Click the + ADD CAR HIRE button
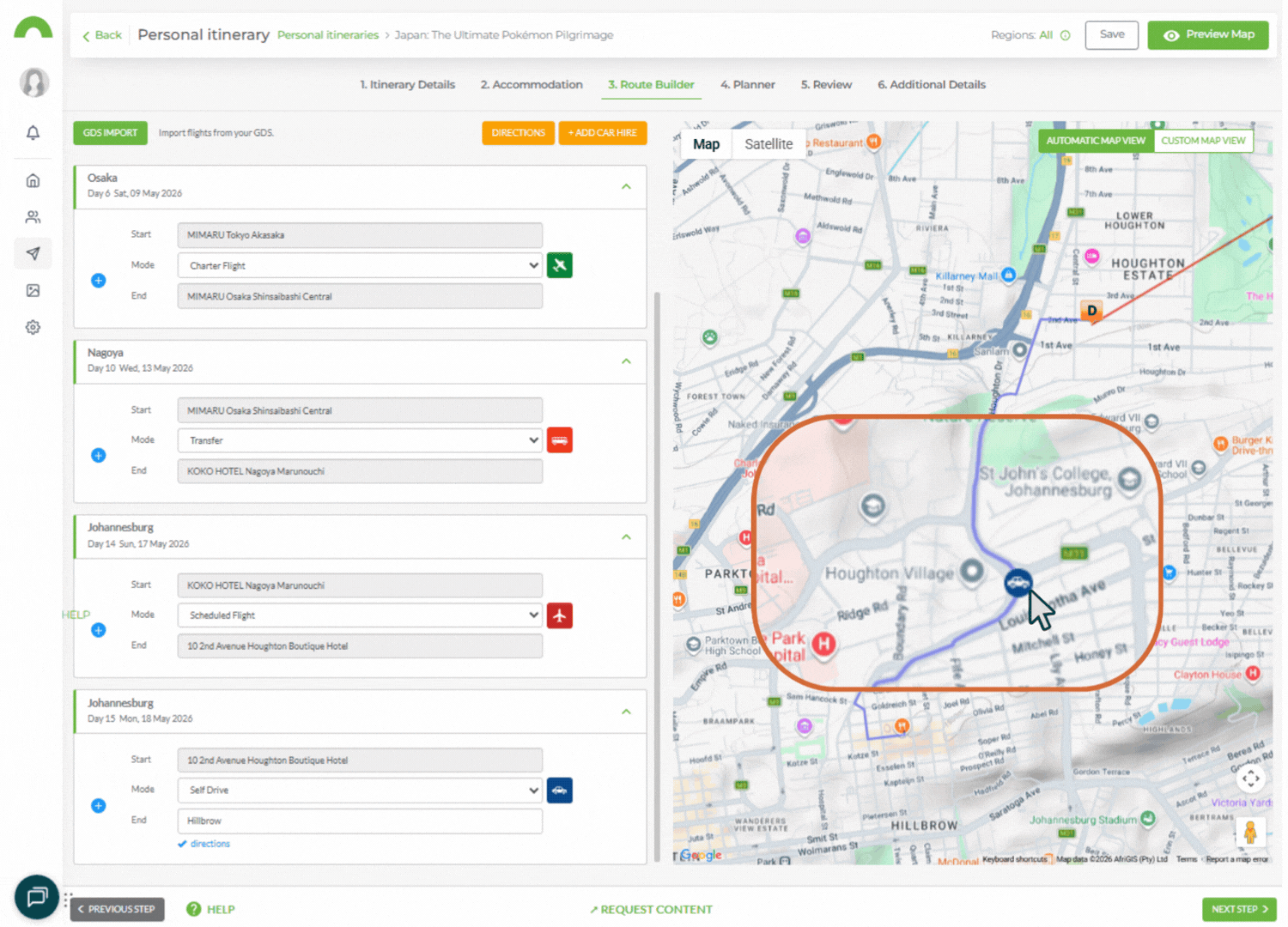The width and height of the screenshot is (1288, 927). [x=603, y=133]
